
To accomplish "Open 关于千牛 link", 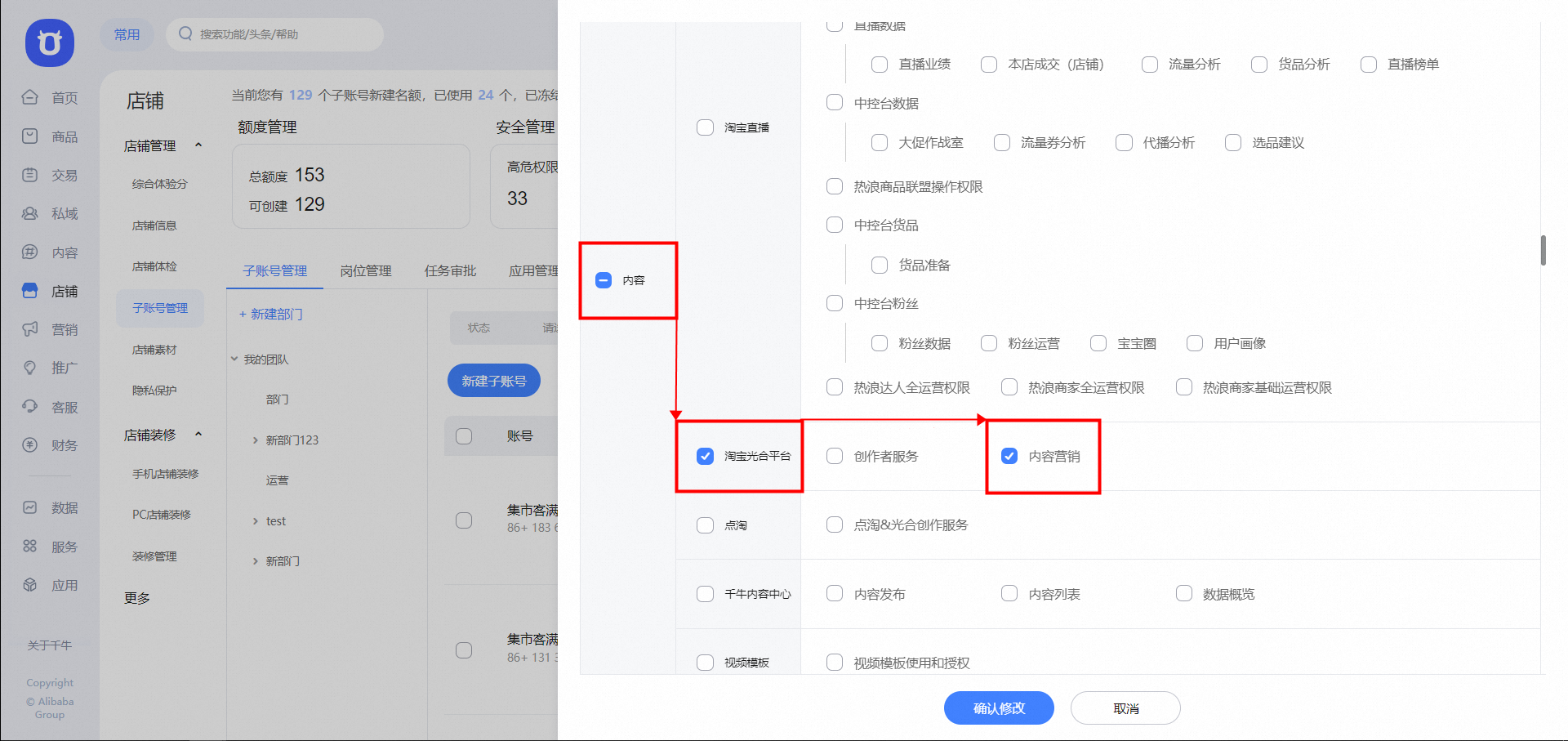I will pos(50,645).
